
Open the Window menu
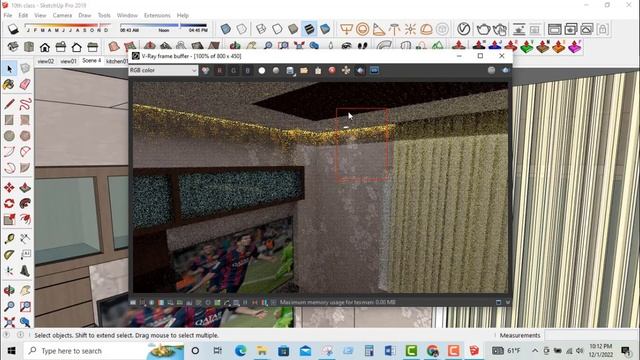(x=127, y=15)
